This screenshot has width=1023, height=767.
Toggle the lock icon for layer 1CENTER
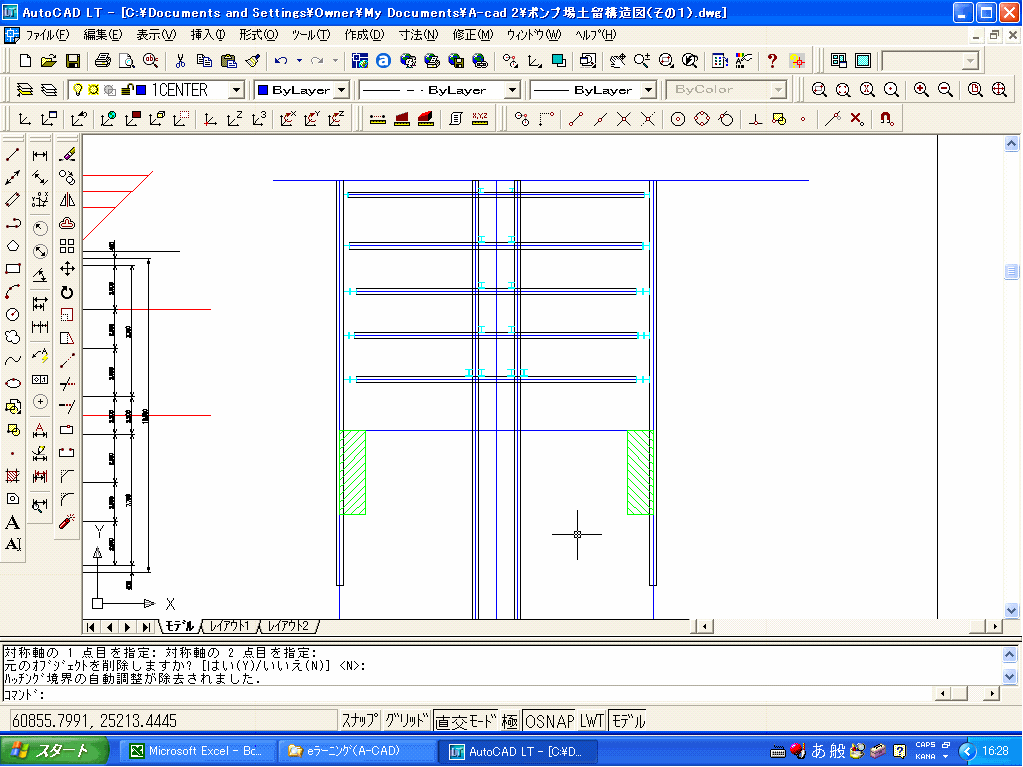[x=127, y=89]
